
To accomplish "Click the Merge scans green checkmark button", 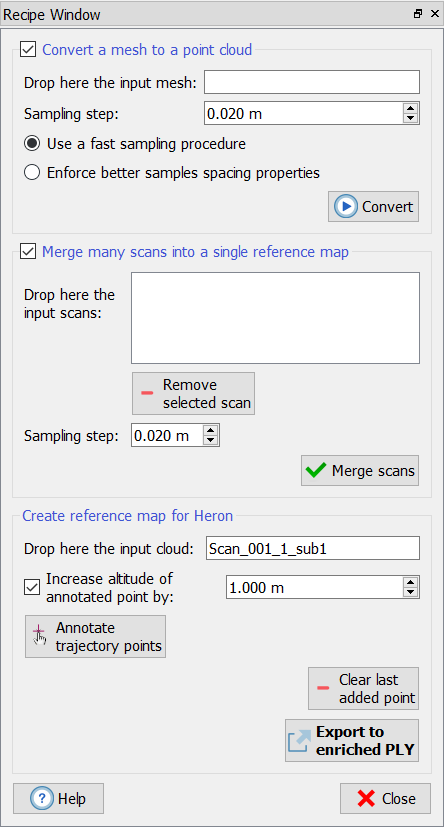I will click(360, 470).
